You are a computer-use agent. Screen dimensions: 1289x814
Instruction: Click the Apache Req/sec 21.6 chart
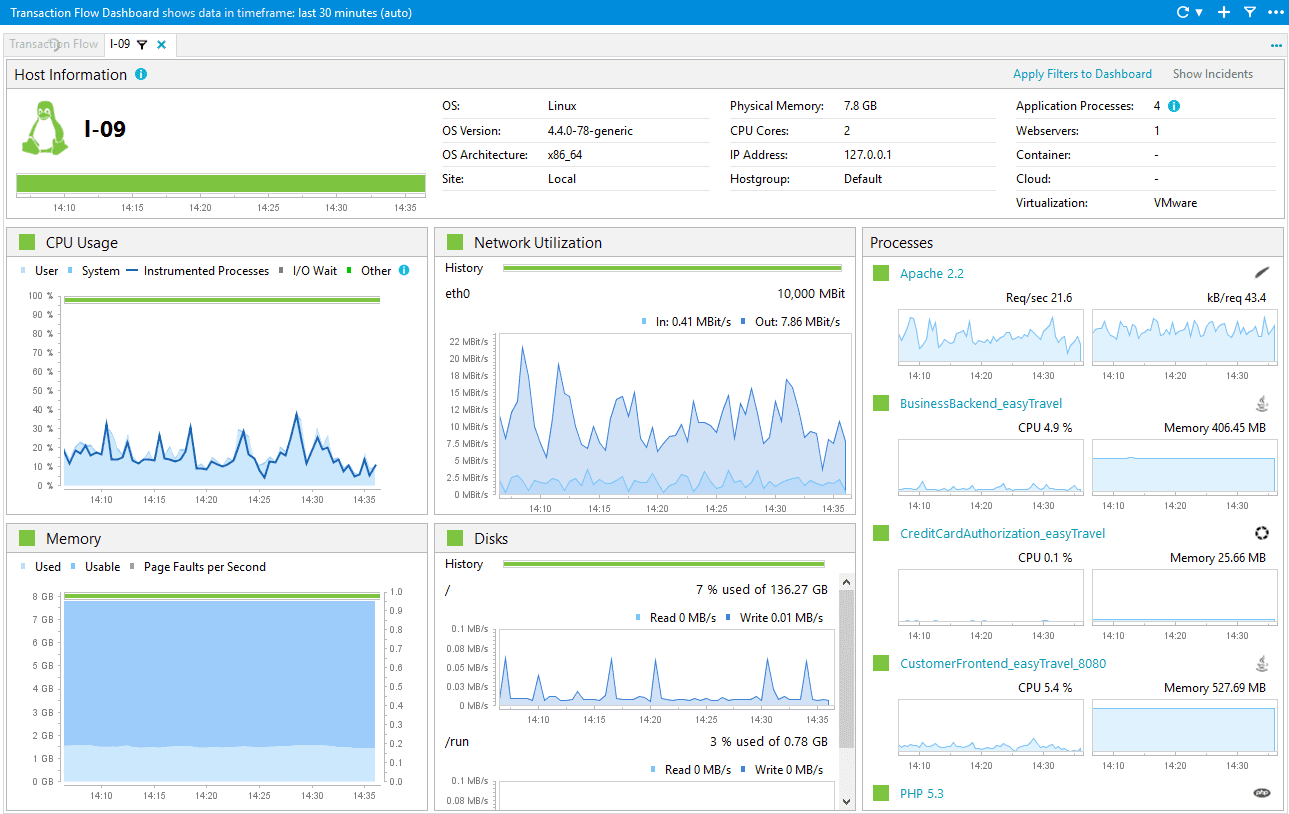tap(990, 337)
